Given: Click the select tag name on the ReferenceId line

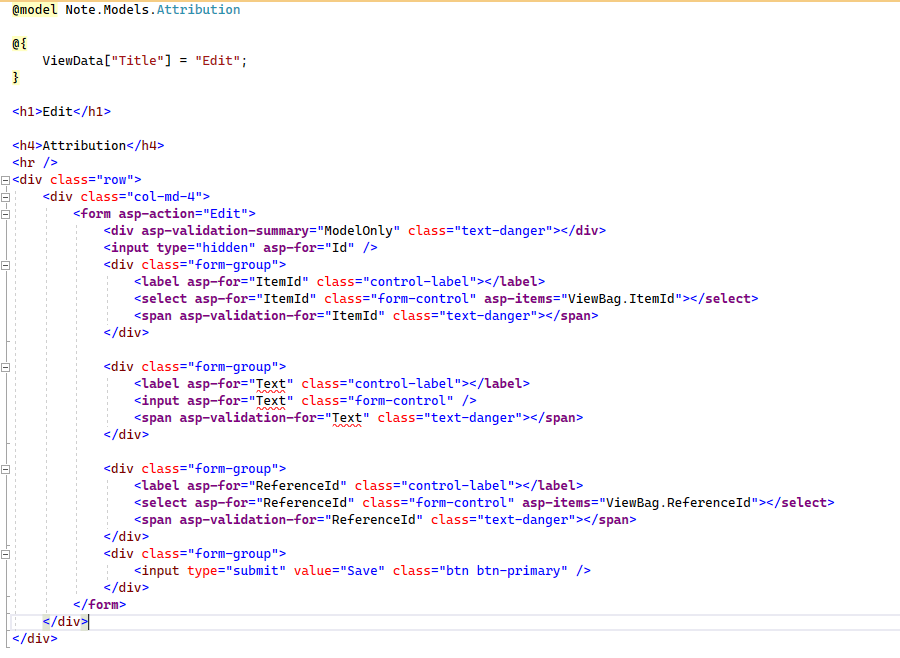Looking at the screenshot, I should [x=164, y=503].
